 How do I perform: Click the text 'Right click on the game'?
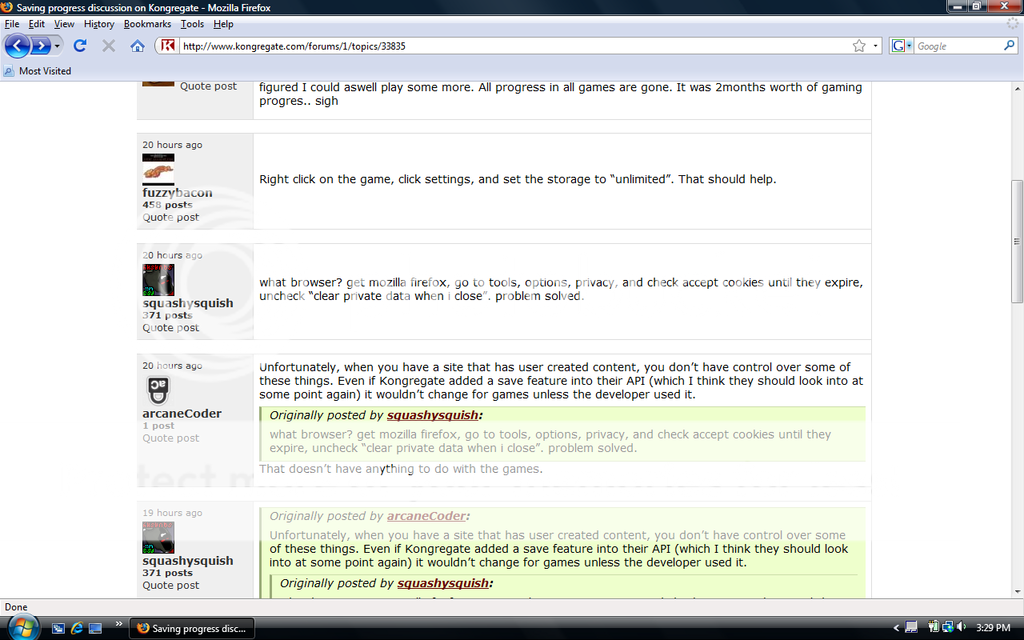324,179
